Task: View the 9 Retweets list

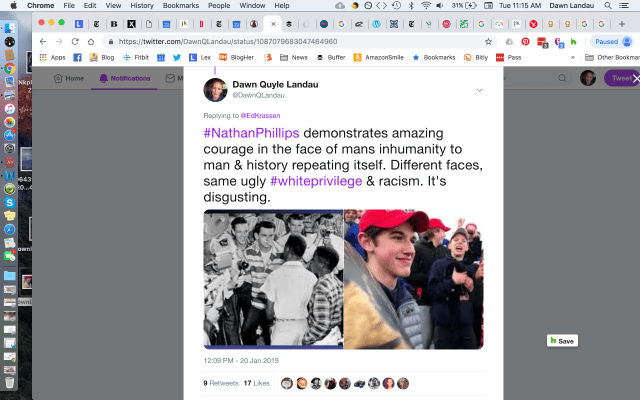Action: tap(221, 383)
